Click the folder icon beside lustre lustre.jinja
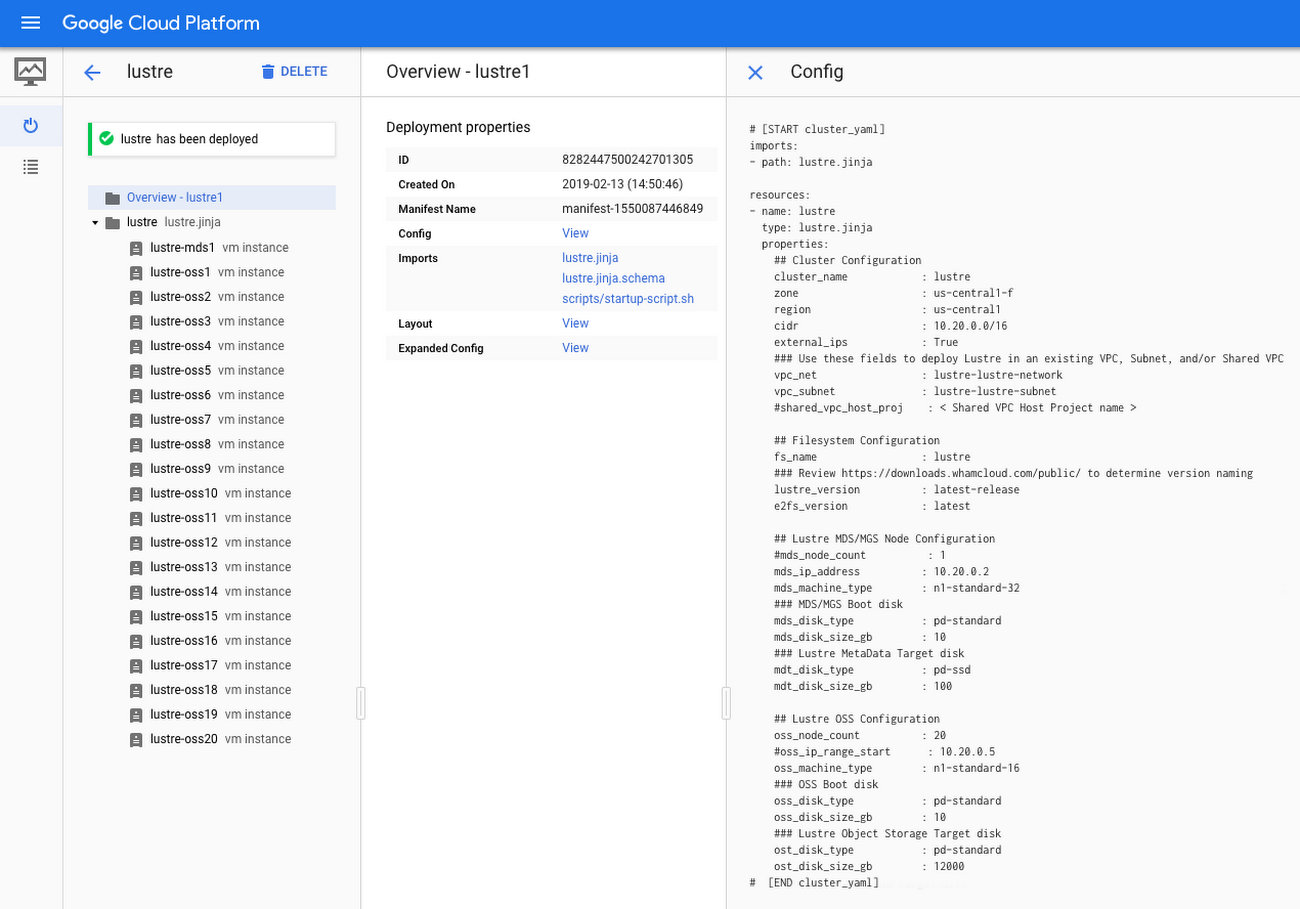Viewport: 1300px width, 909px height. [112, 223]
